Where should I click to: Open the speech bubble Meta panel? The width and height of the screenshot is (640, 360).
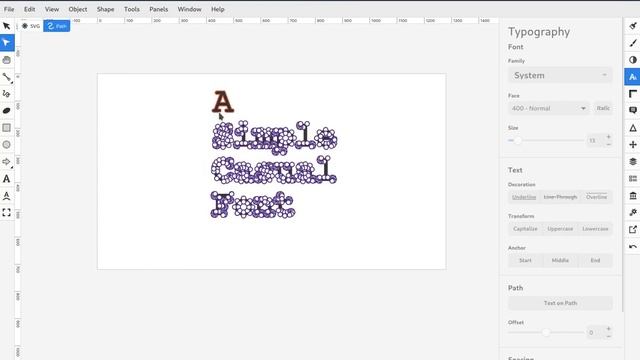pos(633,111)
